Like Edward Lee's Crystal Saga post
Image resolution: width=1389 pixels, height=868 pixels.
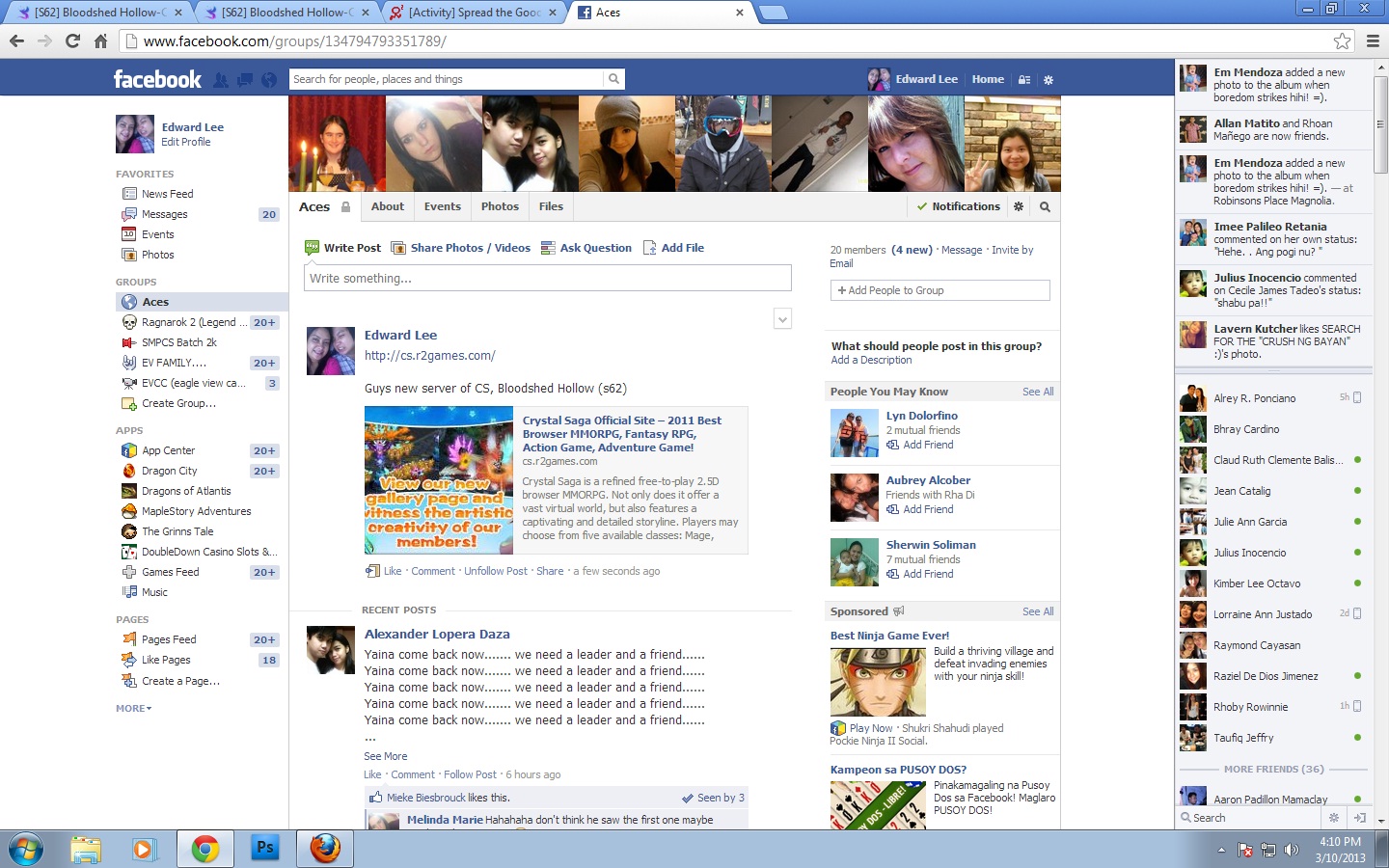coord(392,571)
